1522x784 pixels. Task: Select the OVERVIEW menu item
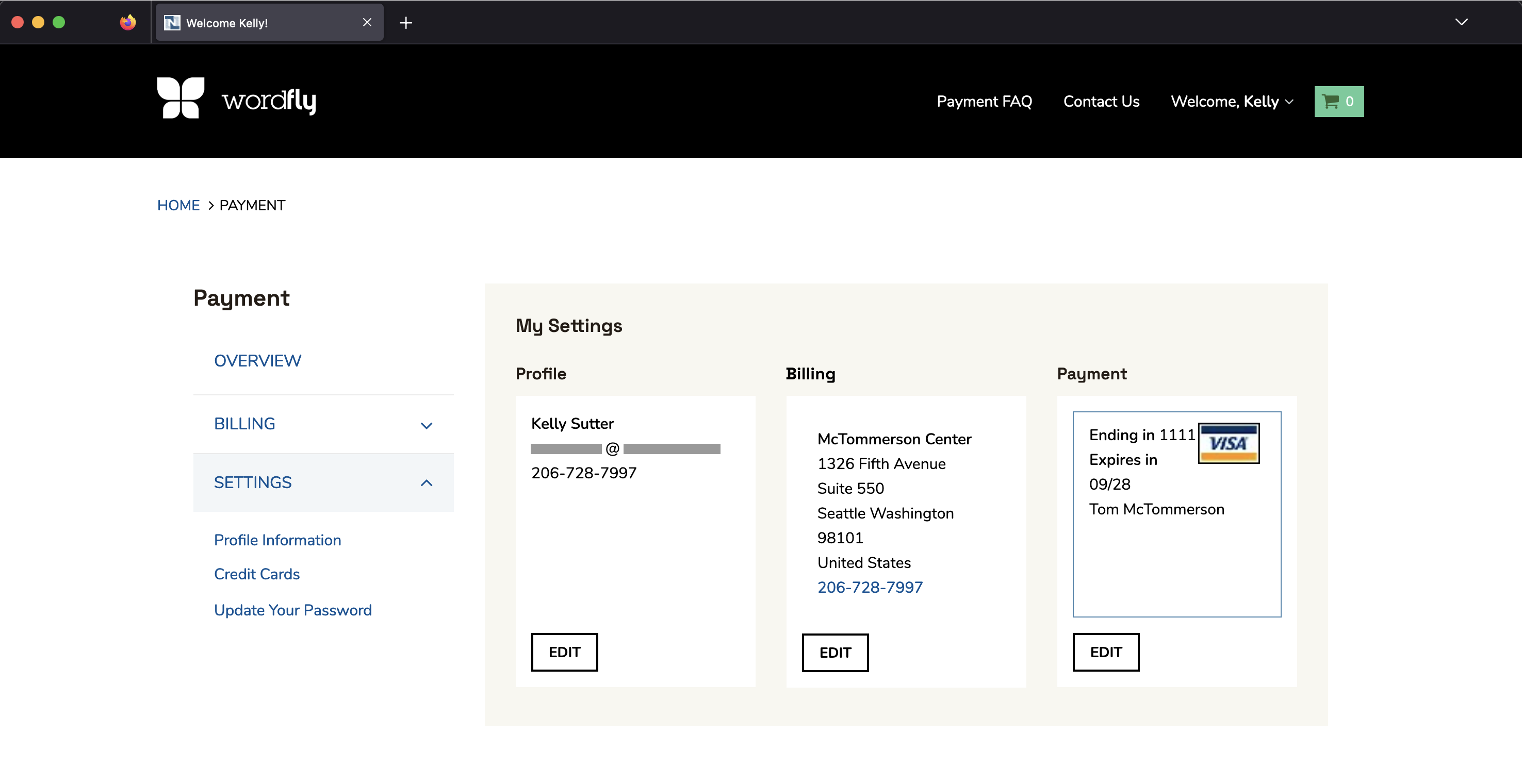pos(257,360)
